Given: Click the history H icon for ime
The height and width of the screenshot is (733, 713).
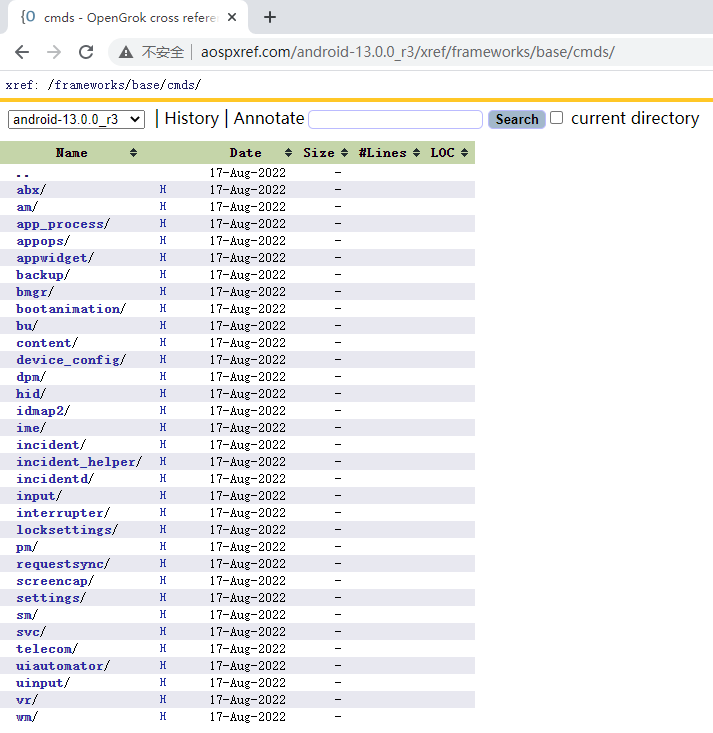Looking at the screenshot, I should coord(163,427).
